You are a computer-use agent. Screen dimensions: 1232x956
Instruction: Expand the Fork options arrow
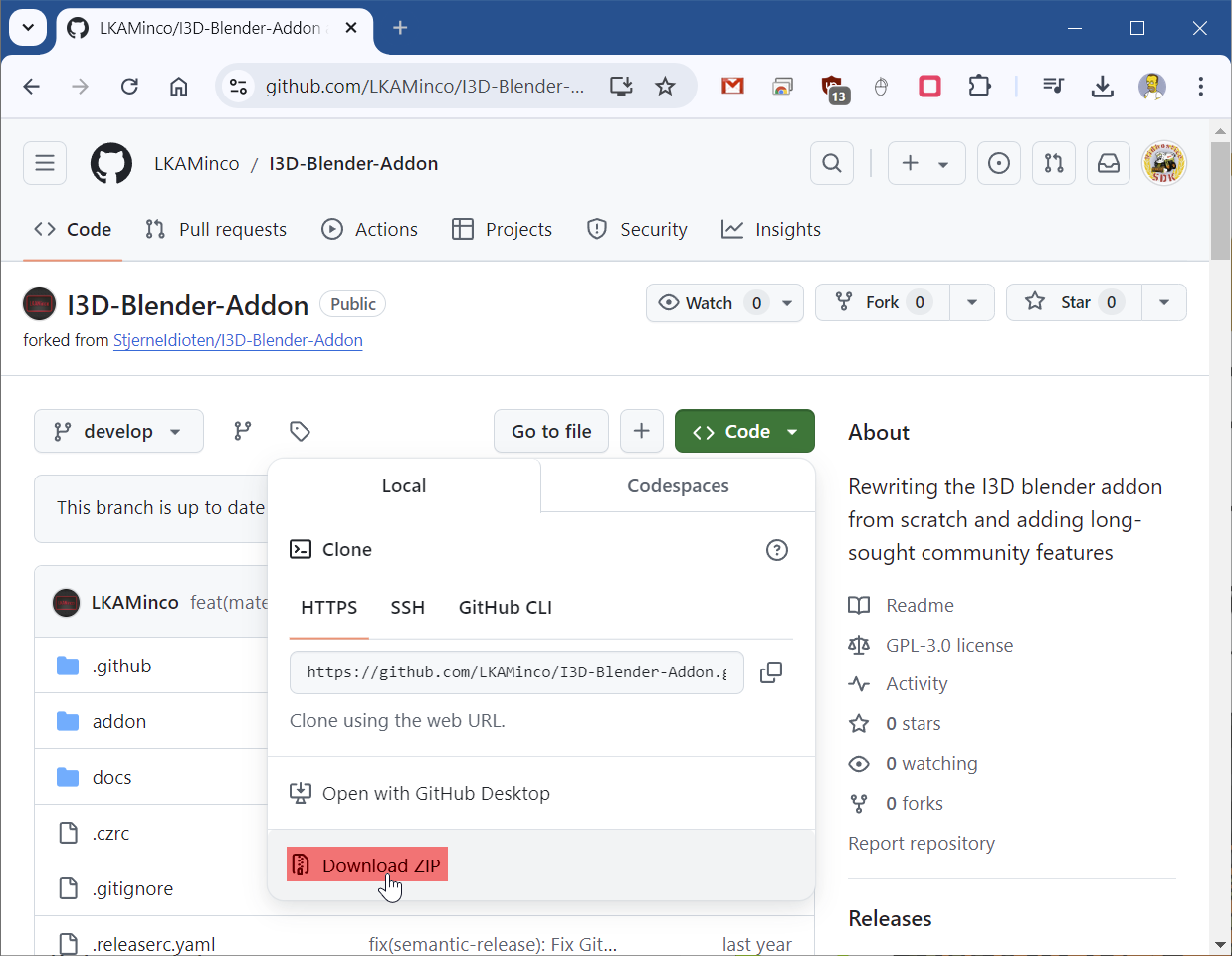click(972, 302)
